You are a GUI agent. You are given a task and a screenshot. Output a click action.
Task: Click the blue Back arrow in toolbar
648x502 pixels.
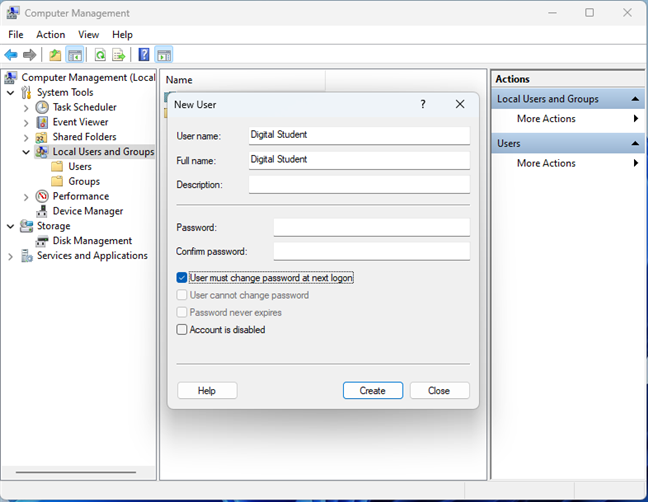pos(11,55)
